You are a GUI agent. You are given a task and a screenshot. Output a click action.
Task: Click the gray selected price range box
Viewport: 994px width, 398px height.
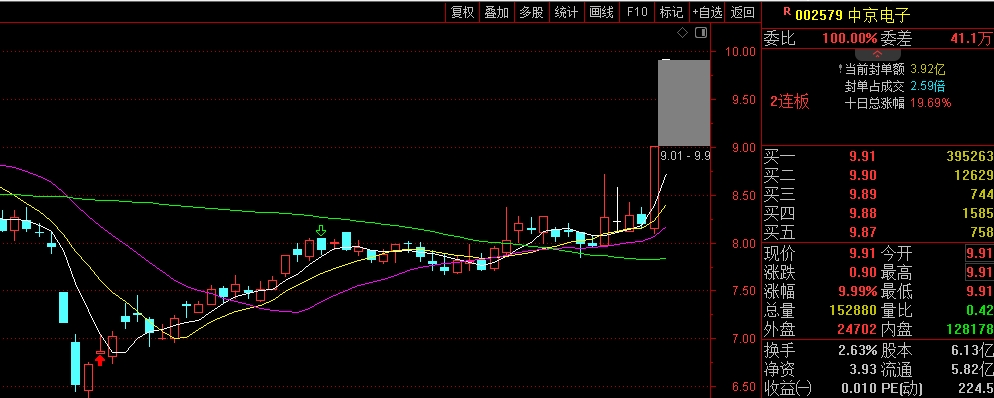click(684, 103)
